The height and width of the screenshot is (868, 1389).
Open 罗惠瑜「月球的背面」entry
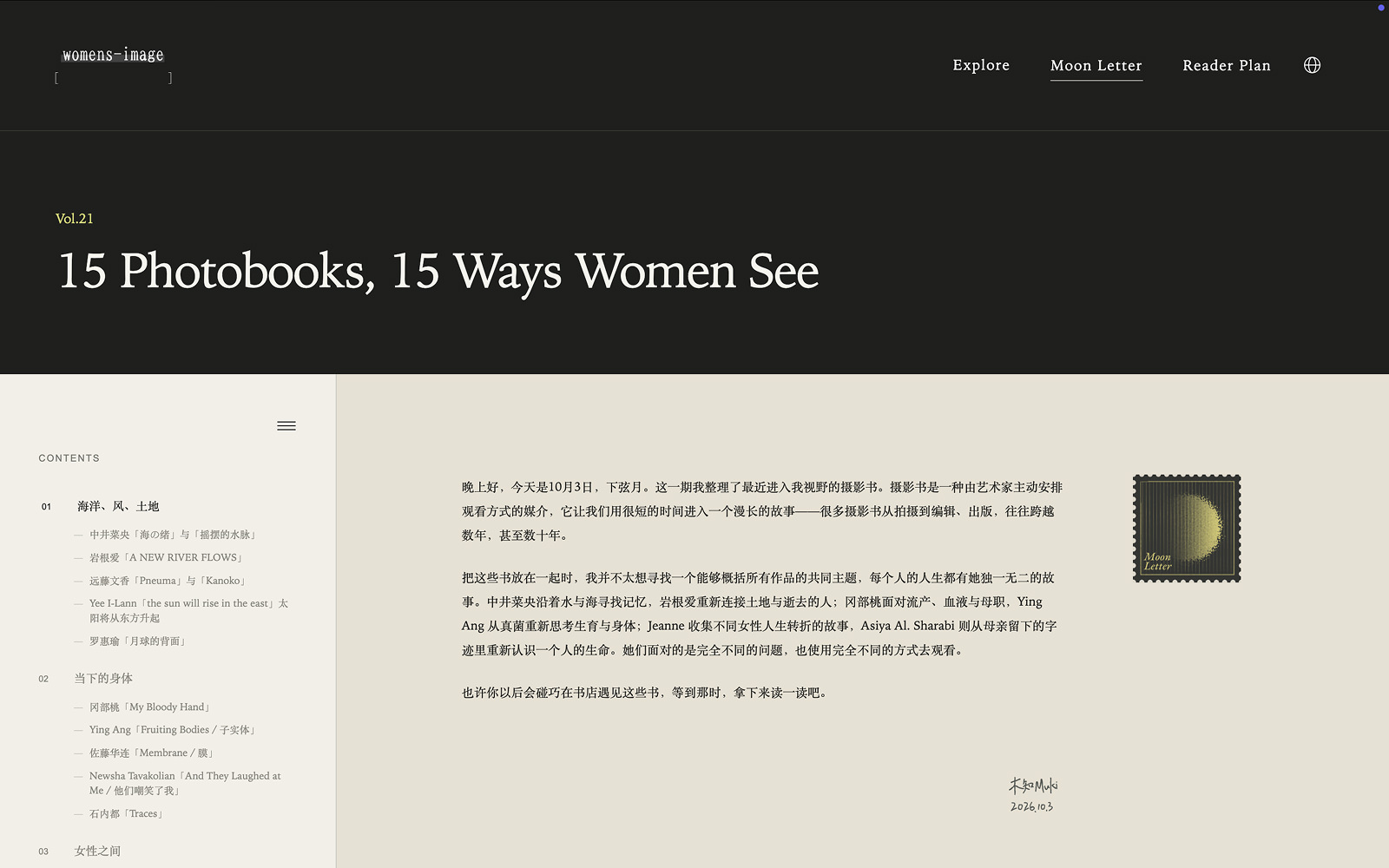138,641
